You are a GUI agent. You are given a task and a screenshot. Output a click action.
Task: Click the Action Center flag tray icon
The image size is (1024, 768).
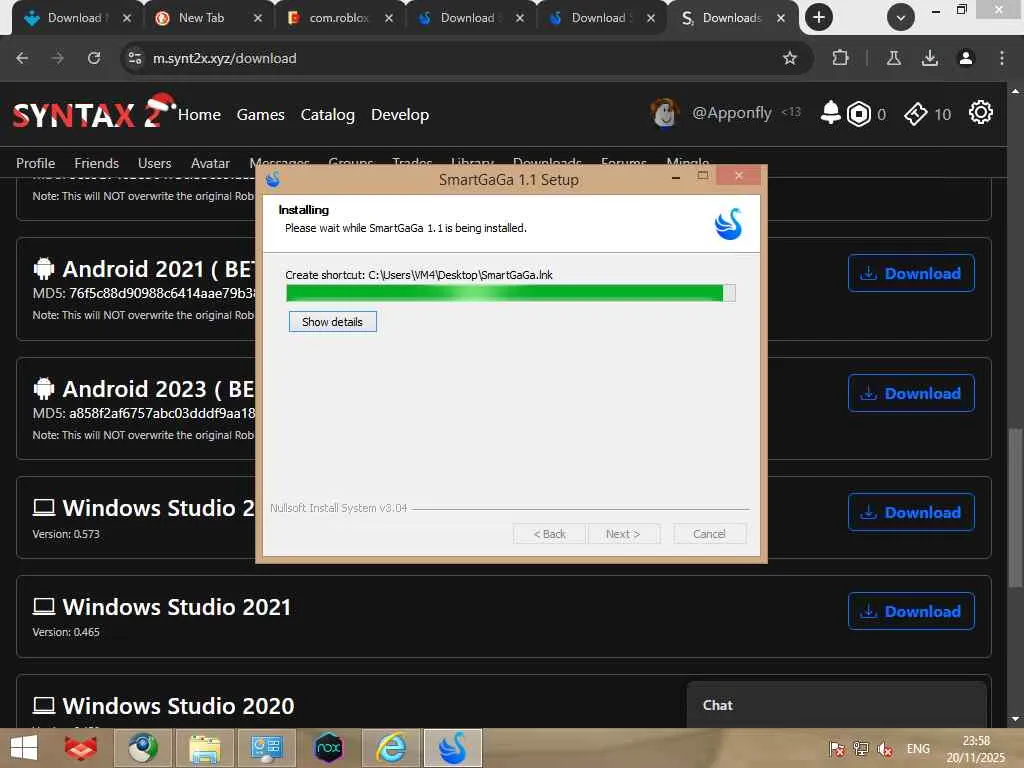click(x=837, y=749)
